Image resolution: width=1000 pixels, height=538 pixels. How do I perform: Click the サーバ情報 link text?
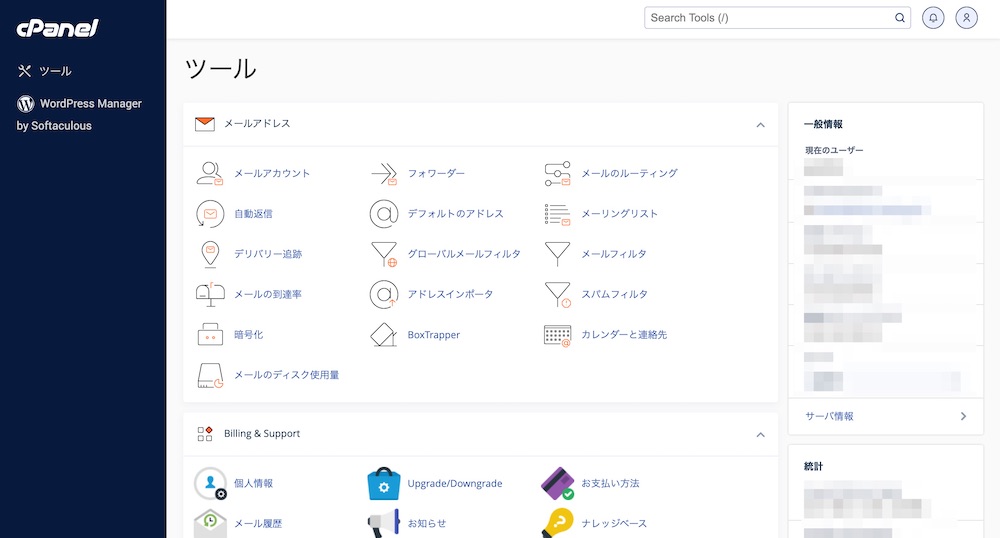click(x=829, y=416)
